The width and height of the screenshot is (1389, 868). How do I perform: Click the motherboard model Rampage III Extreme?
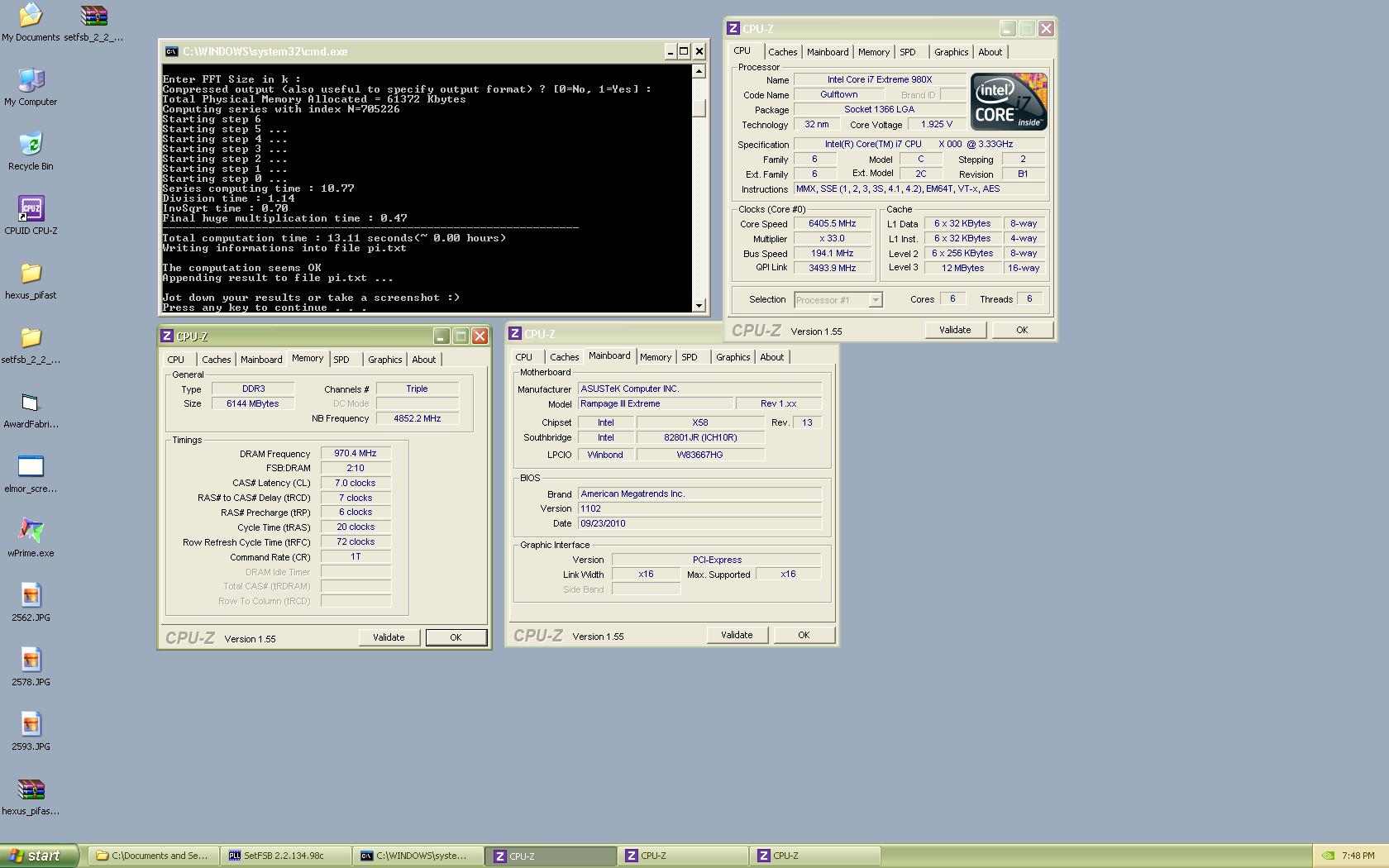656,403
